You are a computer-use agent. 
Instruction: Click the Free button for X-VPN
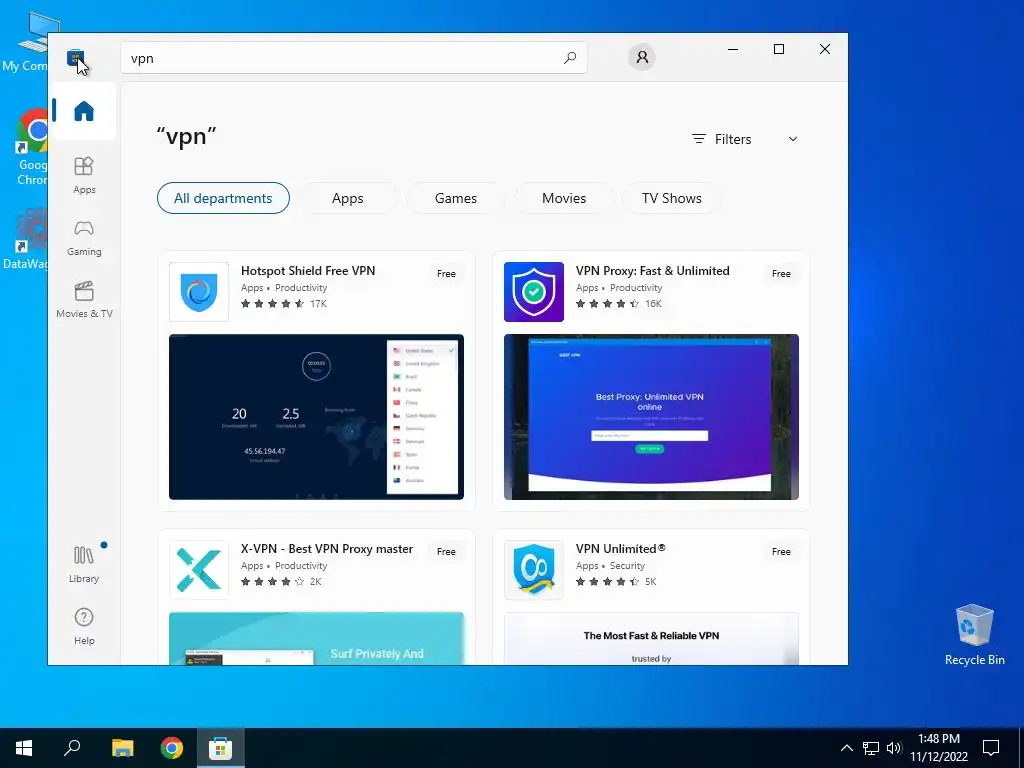point(446,552)
